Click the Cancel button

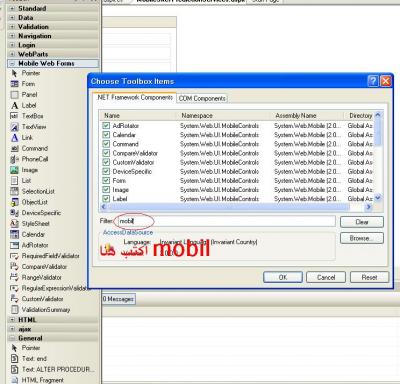(326, 277)
